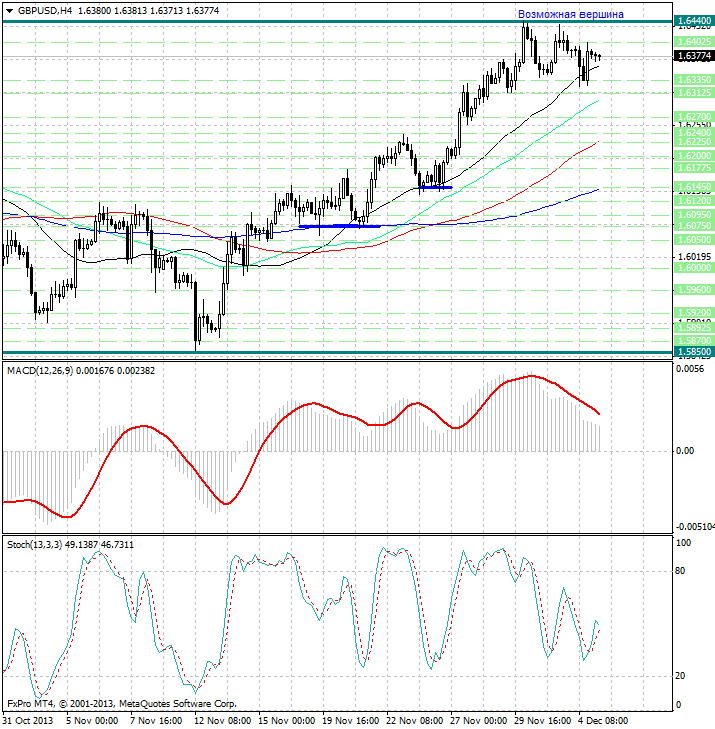This screenshot has width=715, height=729.
Task: Click the '19 Nov 16:00' time label
Action: pos(351,721)
